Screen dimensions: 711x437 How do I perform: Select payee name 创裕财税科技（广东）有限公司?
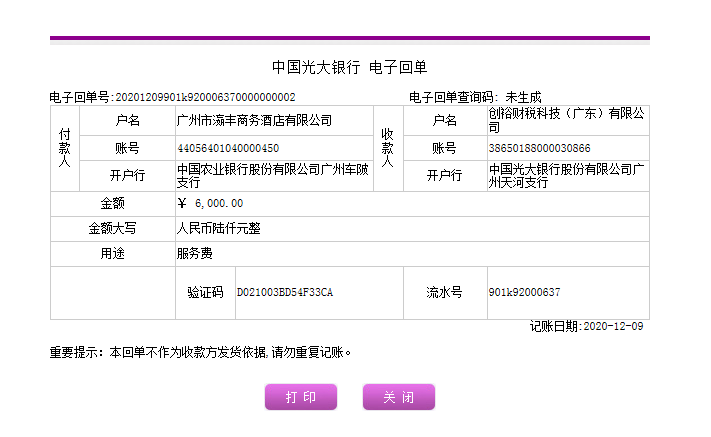(x=566, y=121)
